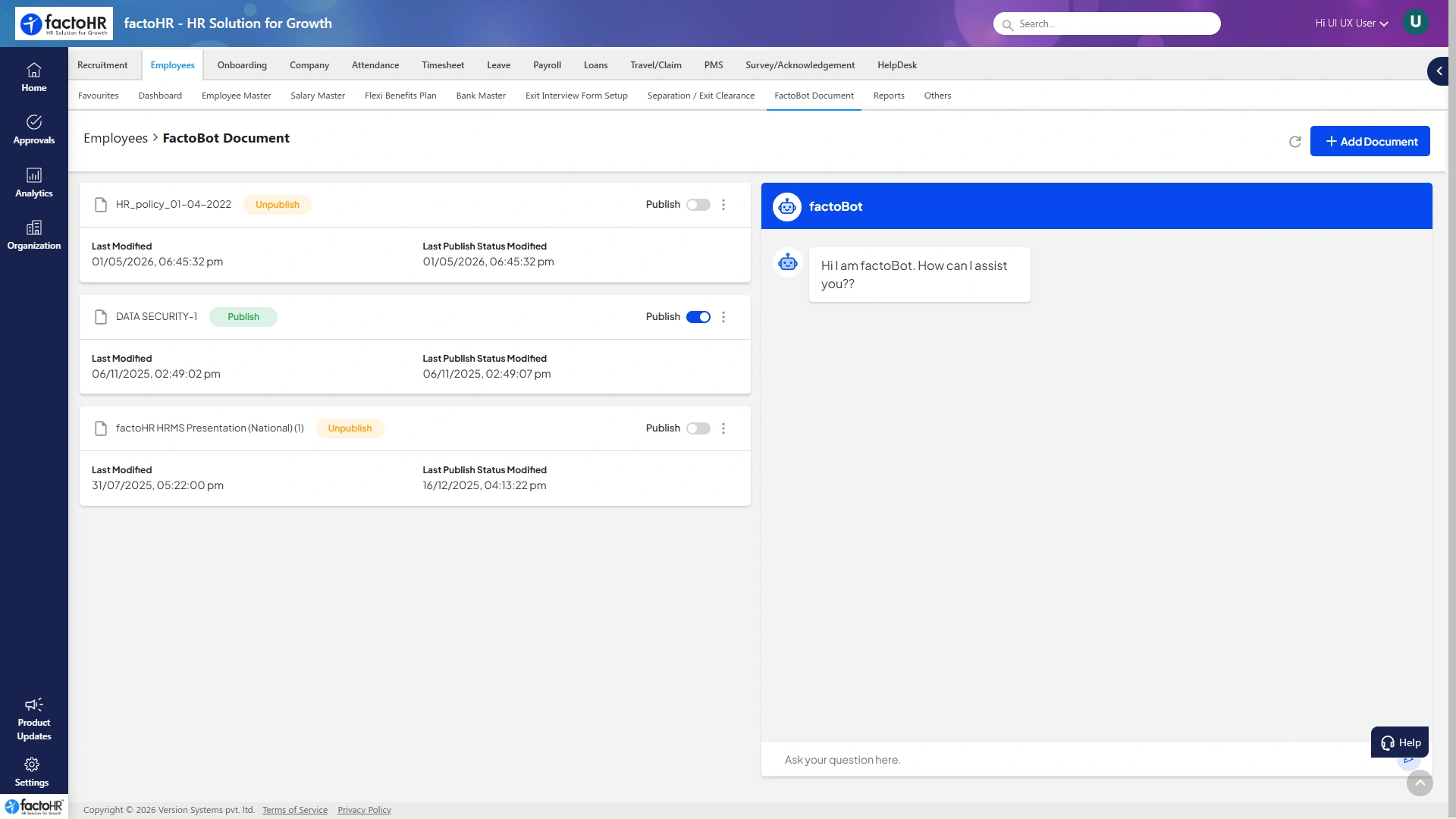Open more options for factoHR HRMS Presentation
1456x819 pixels.
click(x=723, y=428)
